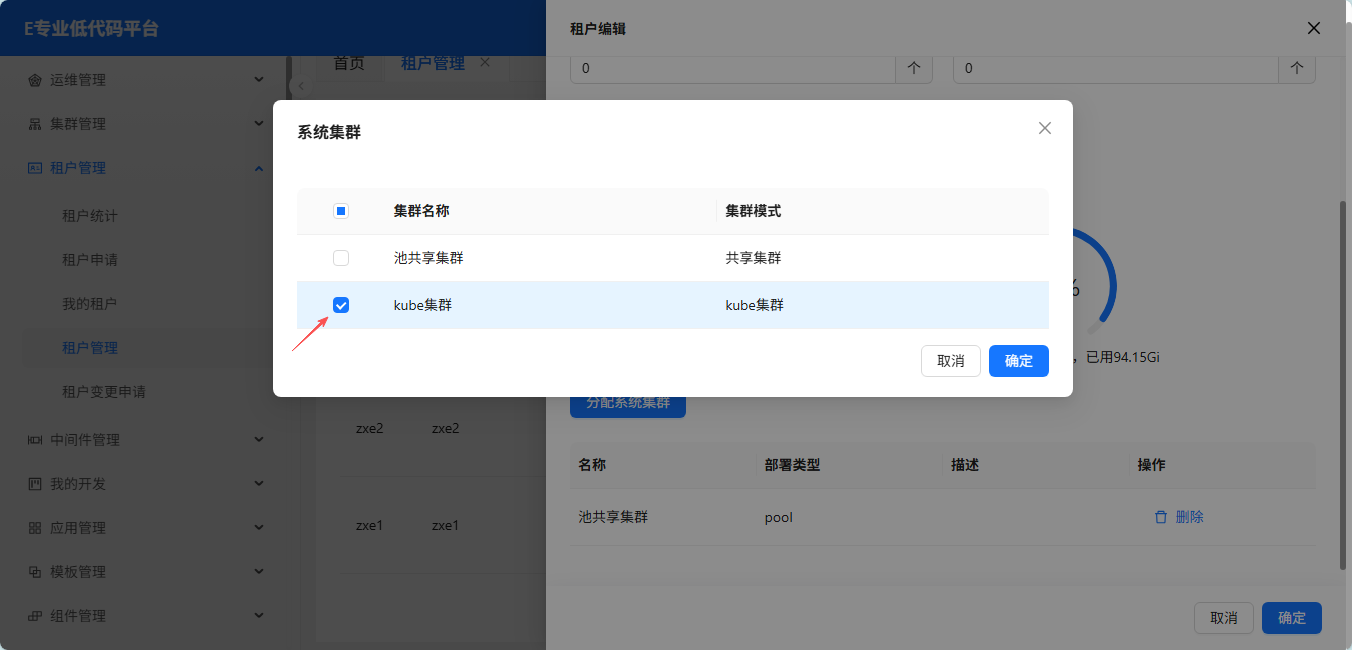Click the 我的开发 sidebar icon

point(35,484)
